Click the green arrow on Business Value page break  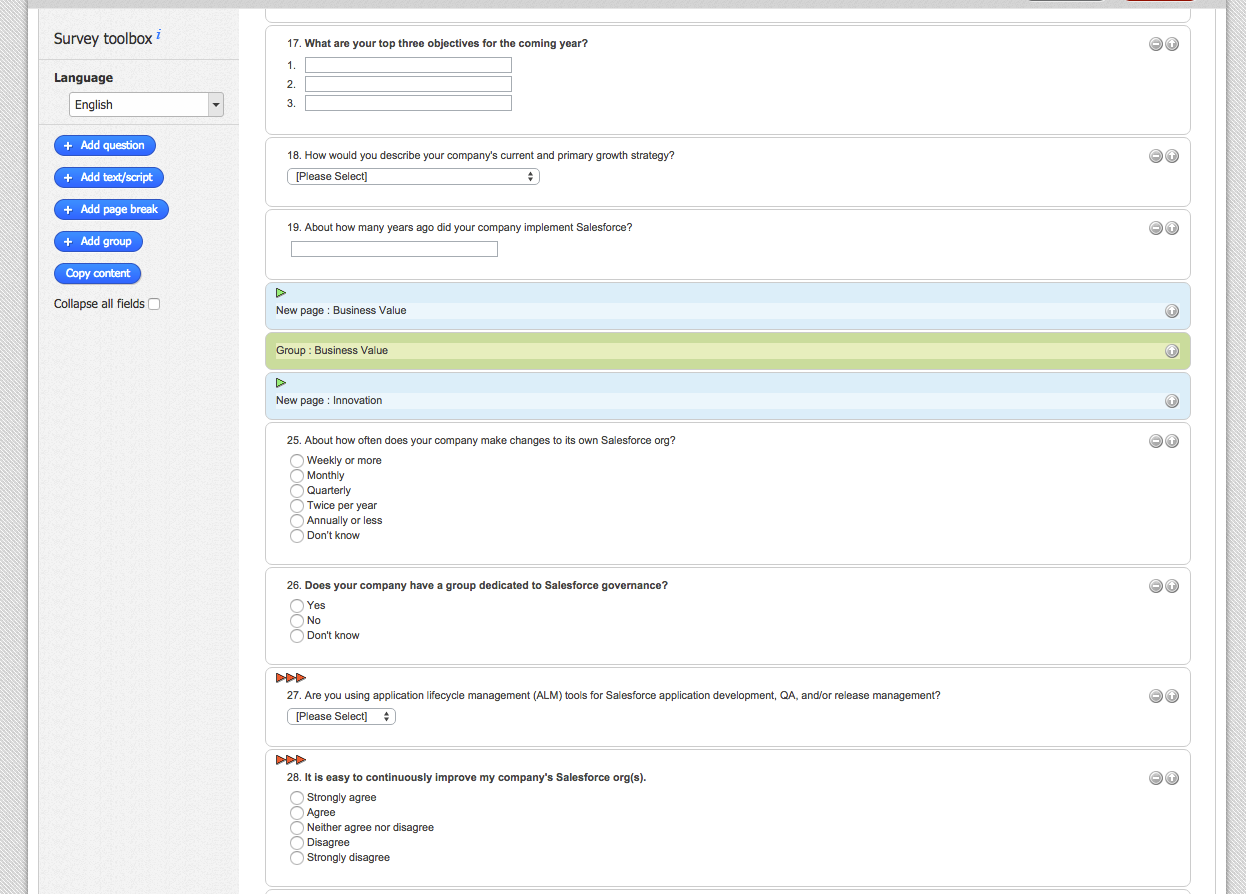pos(280,292)
